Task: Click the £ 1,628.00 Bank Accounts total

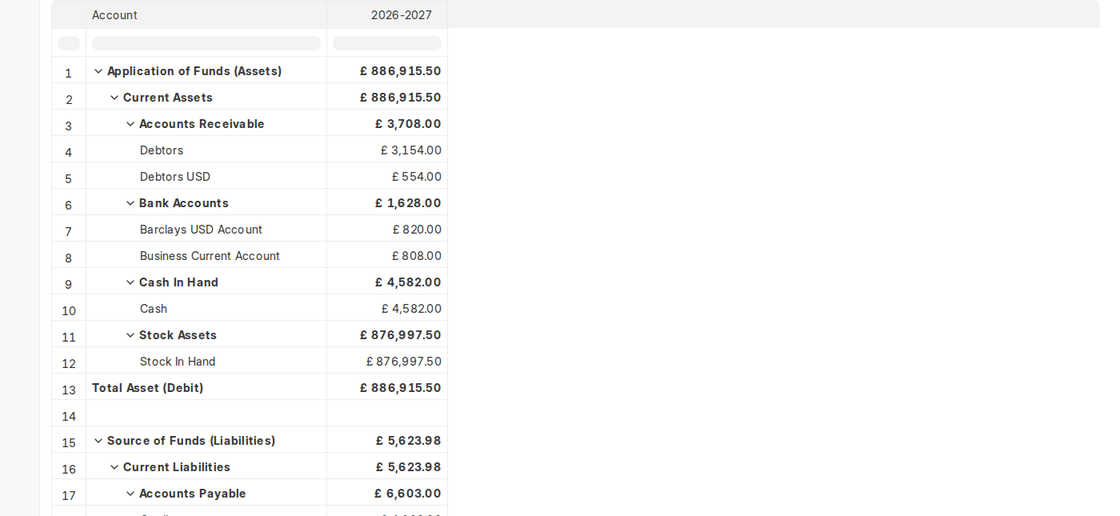Action: [408, 203]
